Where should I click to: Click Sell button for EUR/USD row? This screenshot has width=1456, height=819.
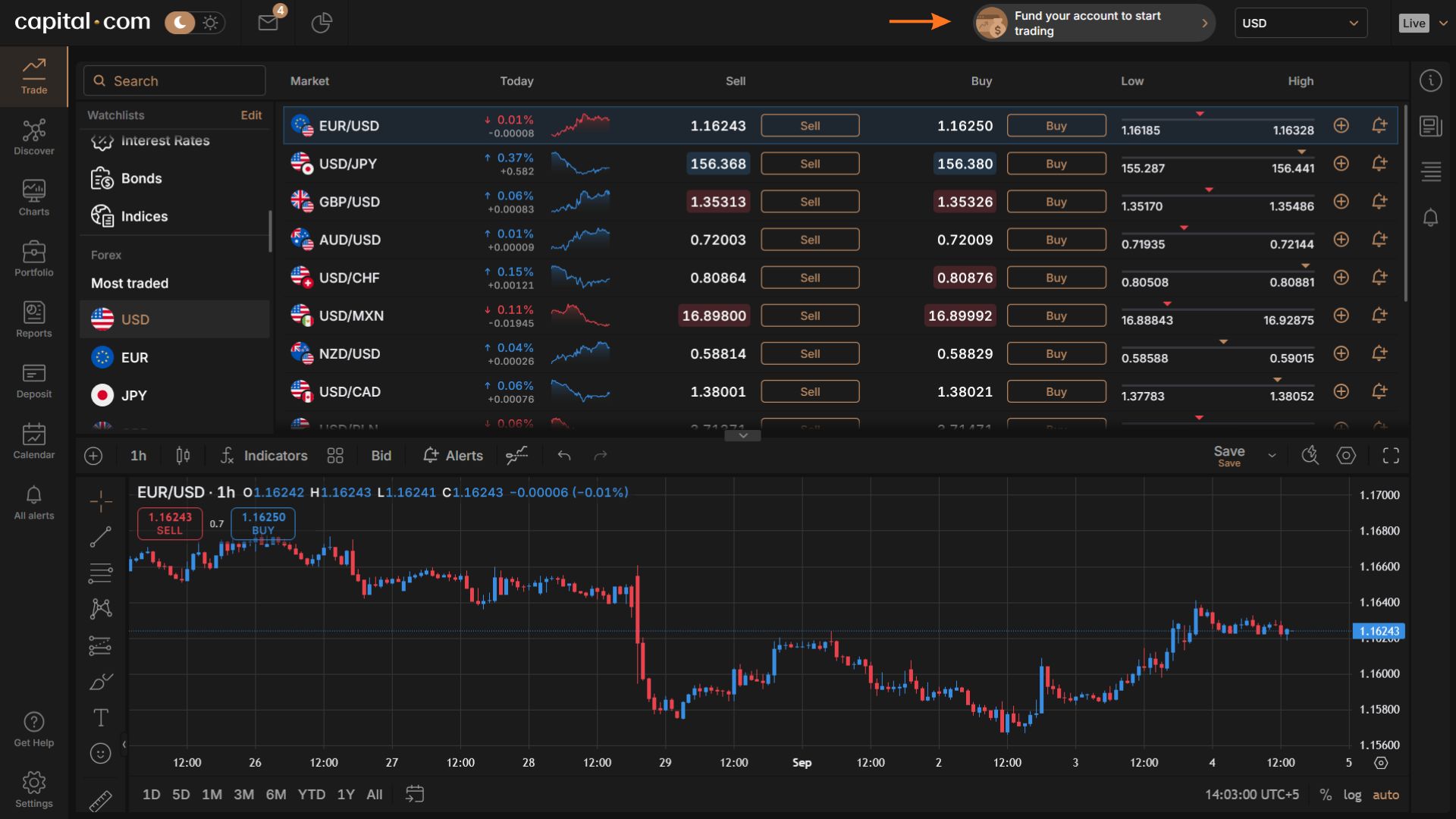pyautogui.click(x=810, y=126)
